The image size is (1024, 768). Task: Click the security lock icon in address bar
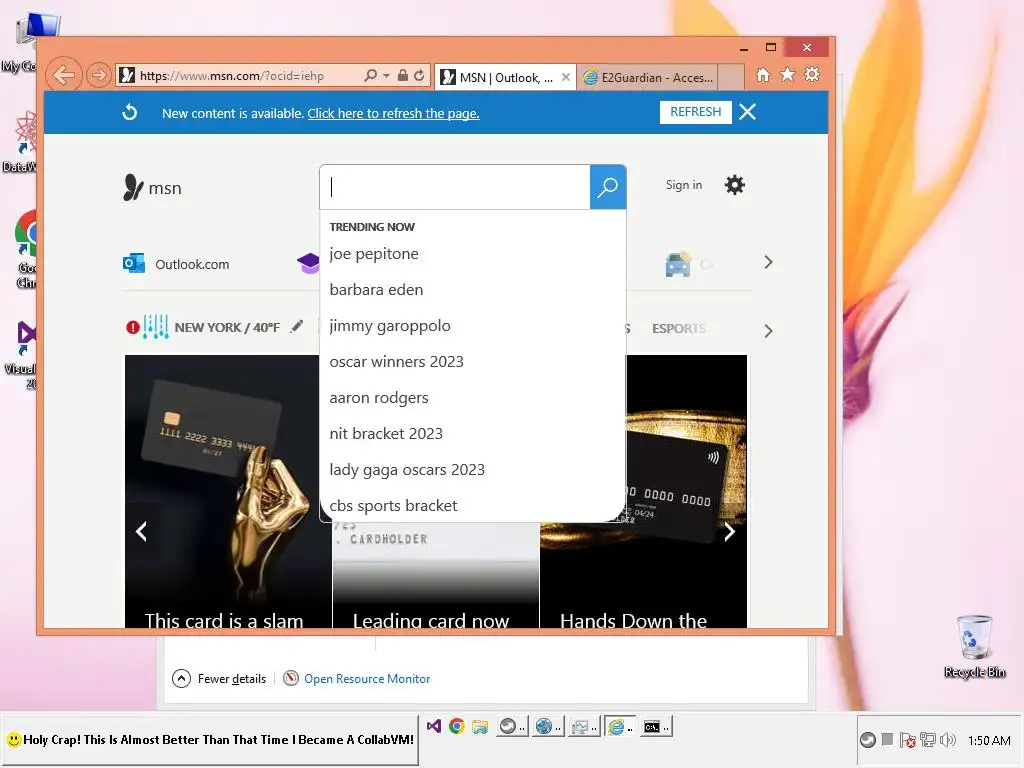(x=403, y=76)
